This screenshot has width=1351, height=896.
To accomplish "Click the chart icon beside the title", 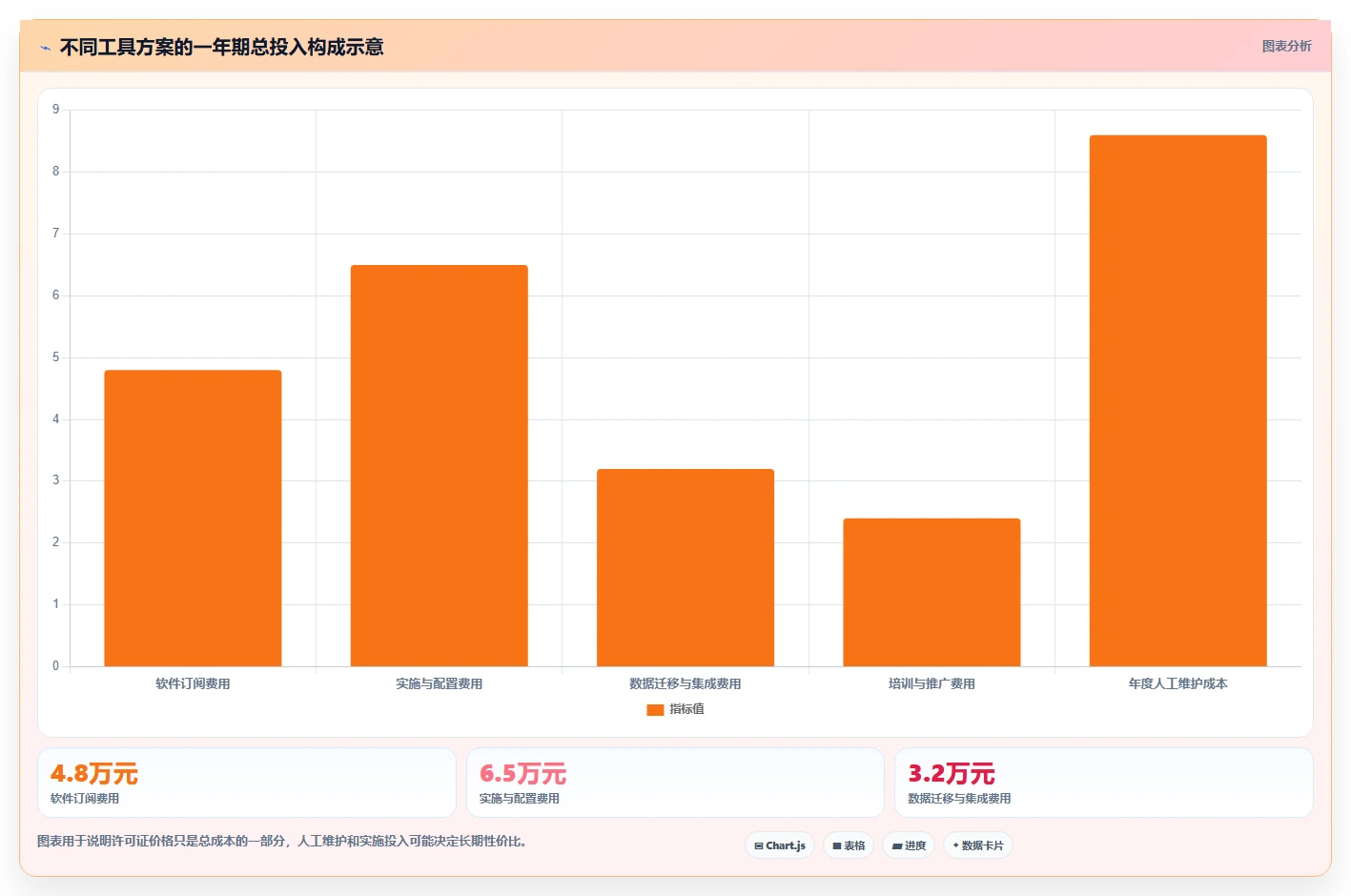I will (45, 48).
